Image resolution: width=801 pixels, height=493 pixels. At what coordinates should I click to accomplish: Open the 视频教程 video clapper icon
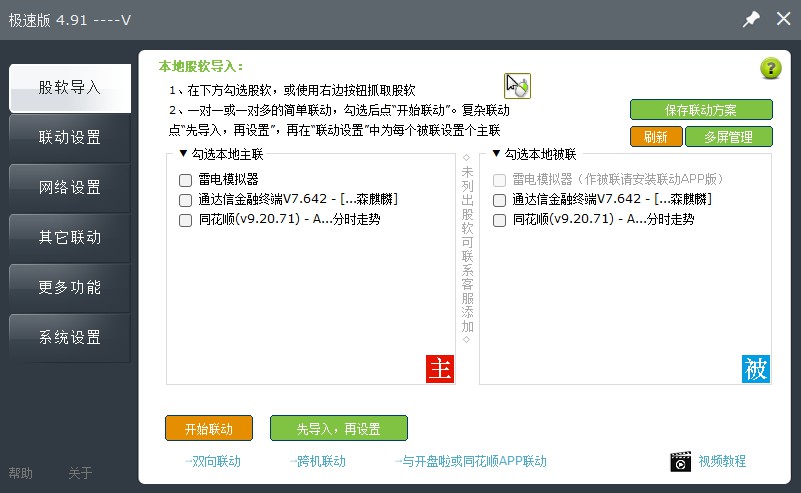[680, 461]
